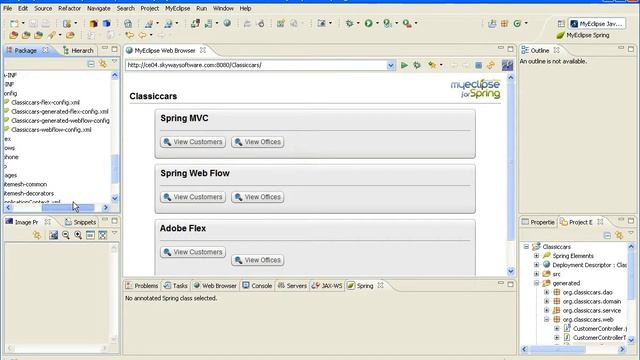Image resolution: width=640 pixels, height=360 pixels.
Task: Click View Customers under Spring Web Flow
Action: click(193, 197)
